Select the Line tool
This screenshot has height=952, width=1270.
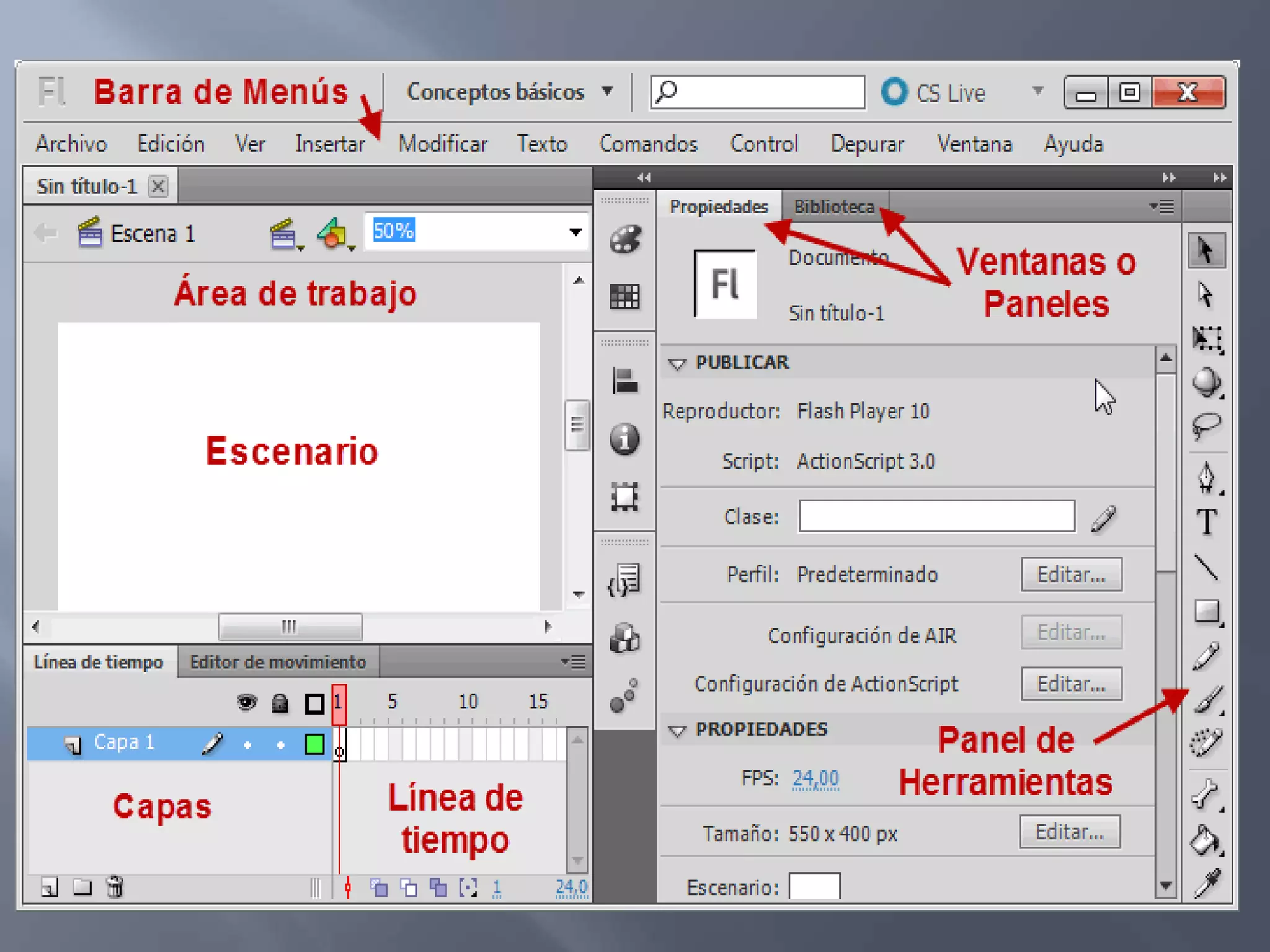(x=1206, y=567)
